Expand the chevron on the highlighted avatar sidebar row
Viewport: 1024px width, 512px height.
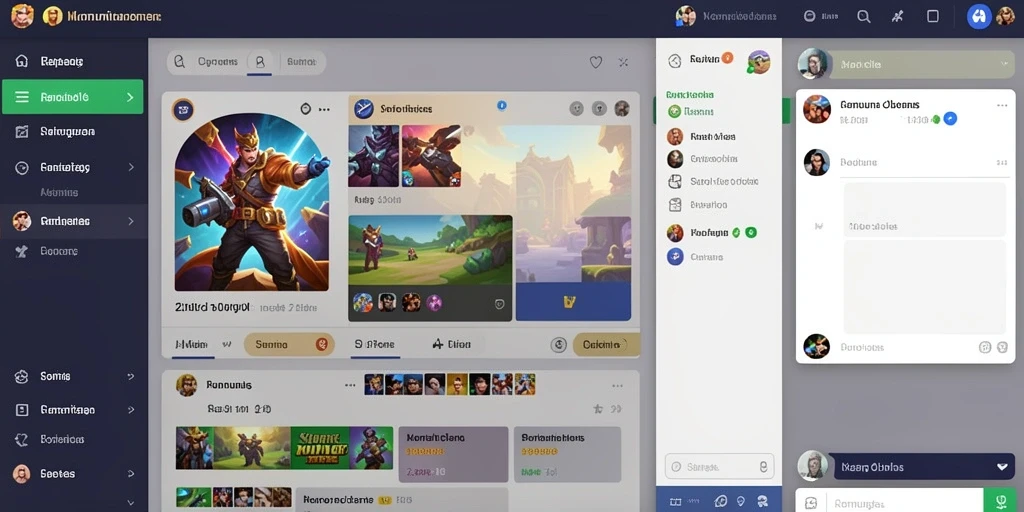point(131,221)
